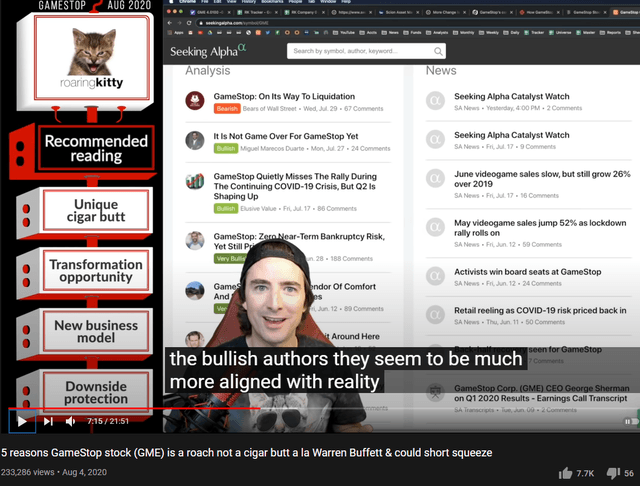Skip to the next video
The width and height of the screenshot is (640, 486).
tap(48, 421)
